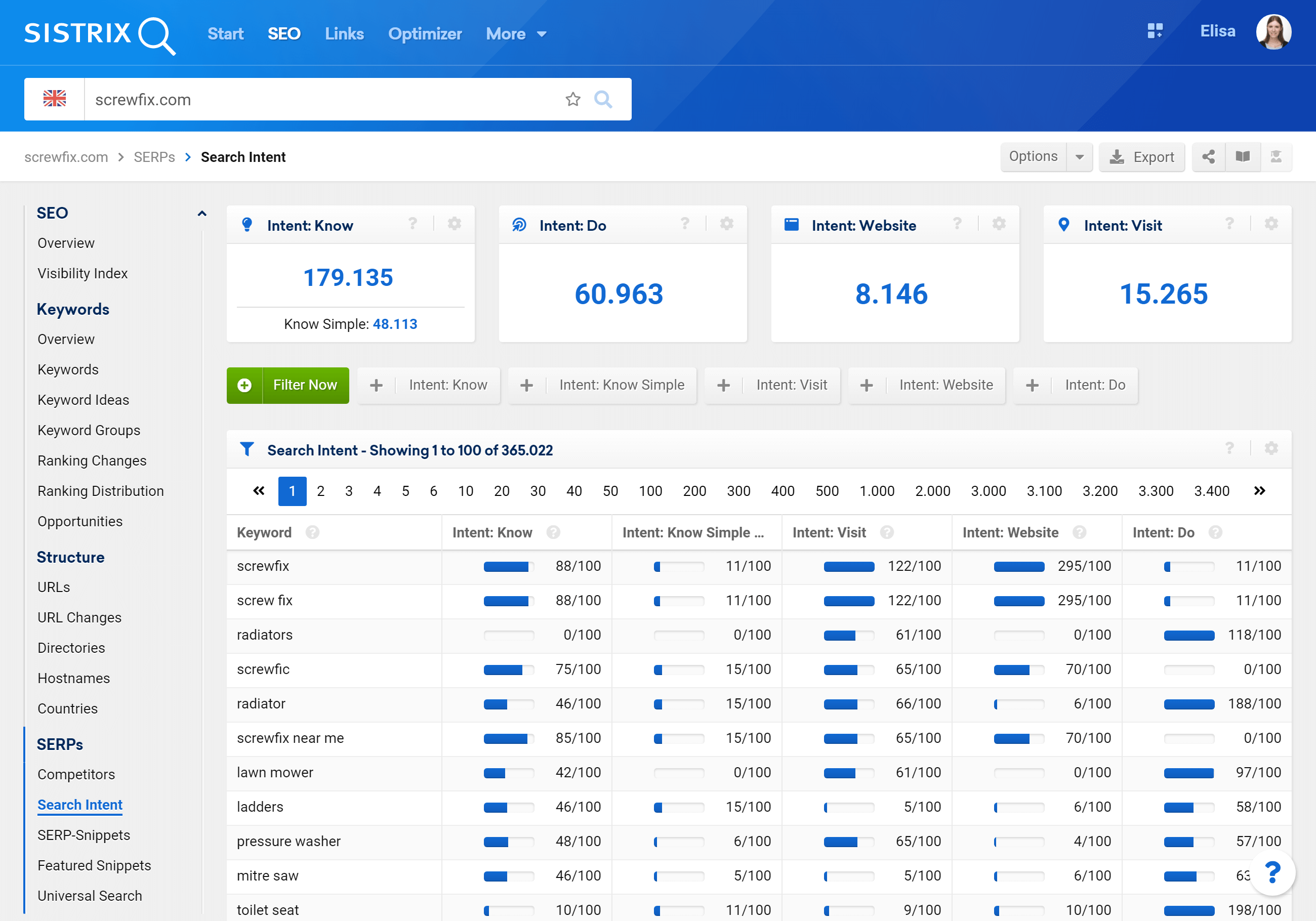Viewport: 1316px width, 921px height.
Task: Click info icon next to Intent: Website column
Action: click(x=1079, y=532)
